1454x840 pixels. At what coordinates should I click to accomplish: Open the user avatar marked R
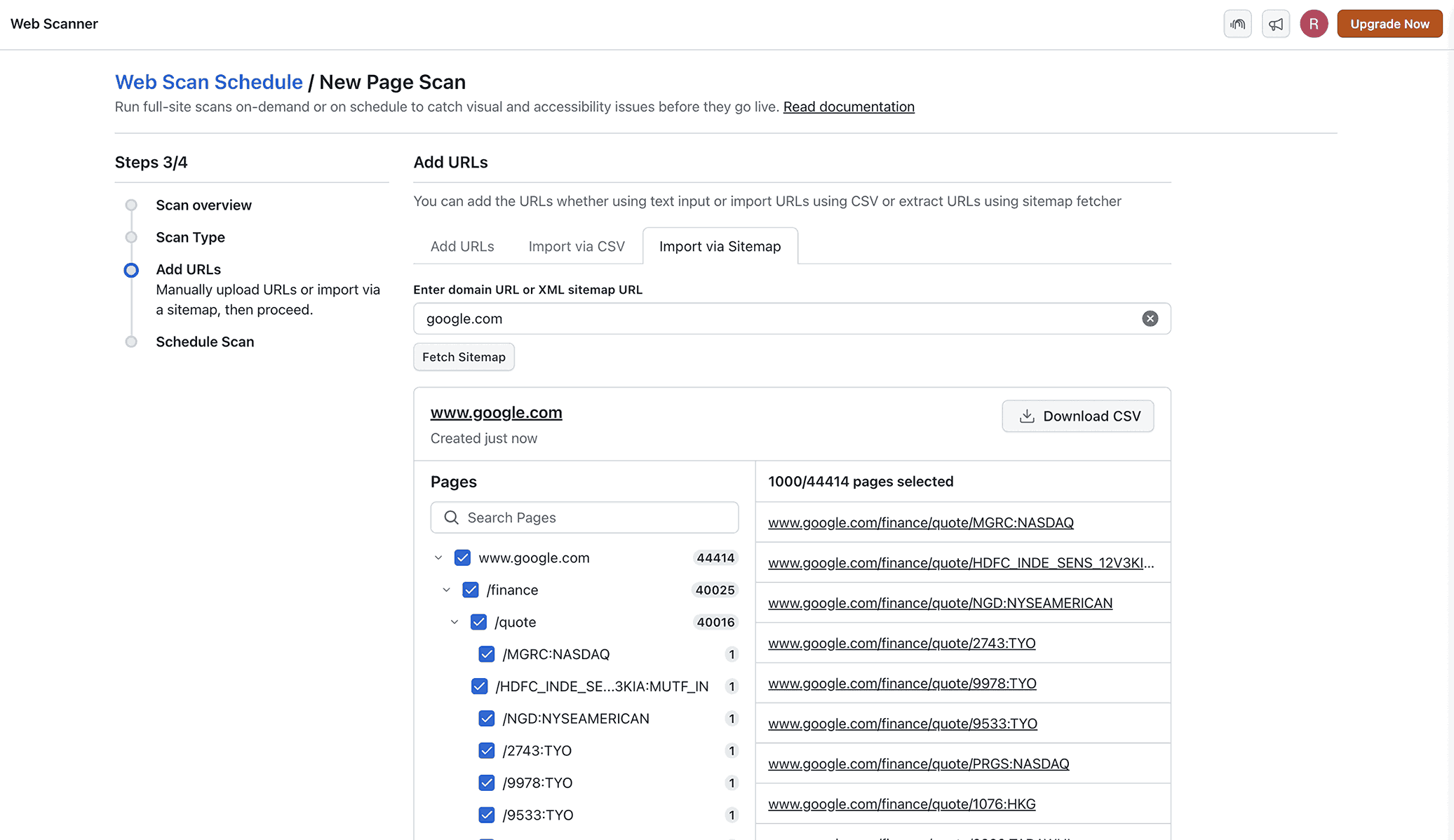point(1314,23)
